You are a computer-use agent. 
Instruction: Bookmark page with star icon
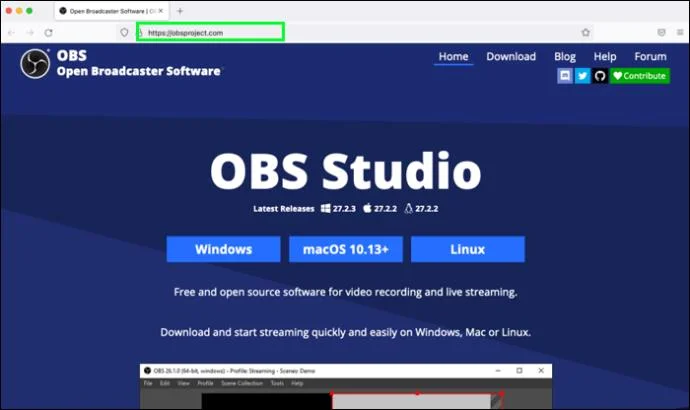pyautogui.click(x=585, y=33)
